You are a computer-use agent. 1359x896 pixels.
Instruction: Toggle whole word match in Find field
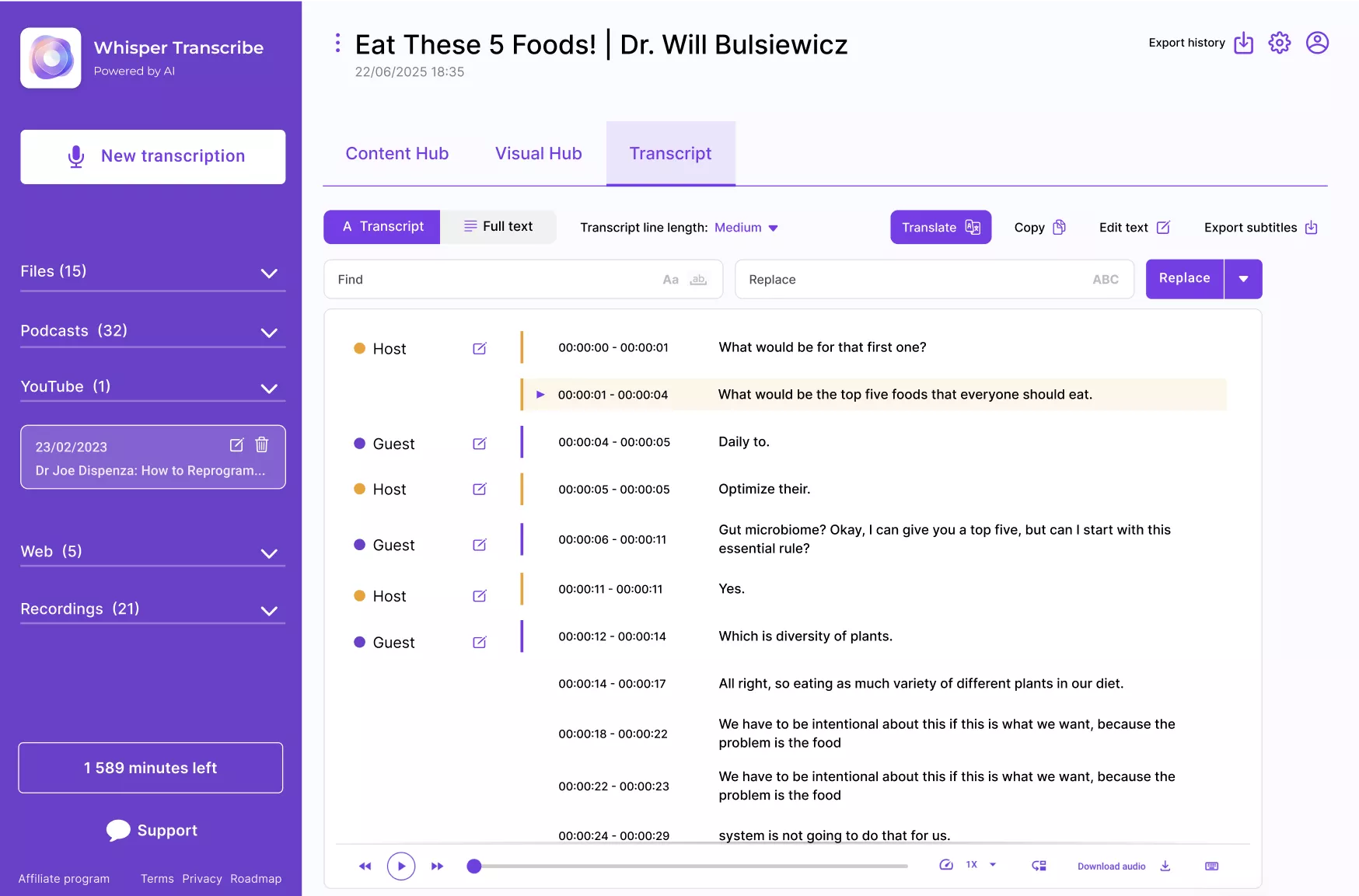(x=698, y=280)
